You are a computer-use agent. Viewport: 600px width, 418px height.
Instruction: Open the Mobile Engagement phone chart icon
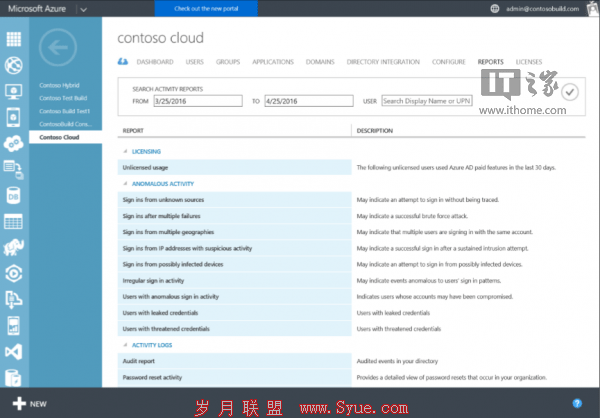click(13, 326)
